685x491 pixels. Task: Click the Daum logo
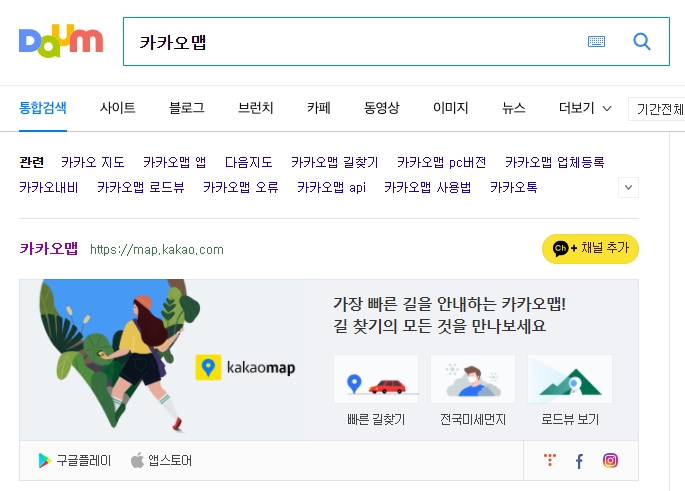[x=61, y=41]
